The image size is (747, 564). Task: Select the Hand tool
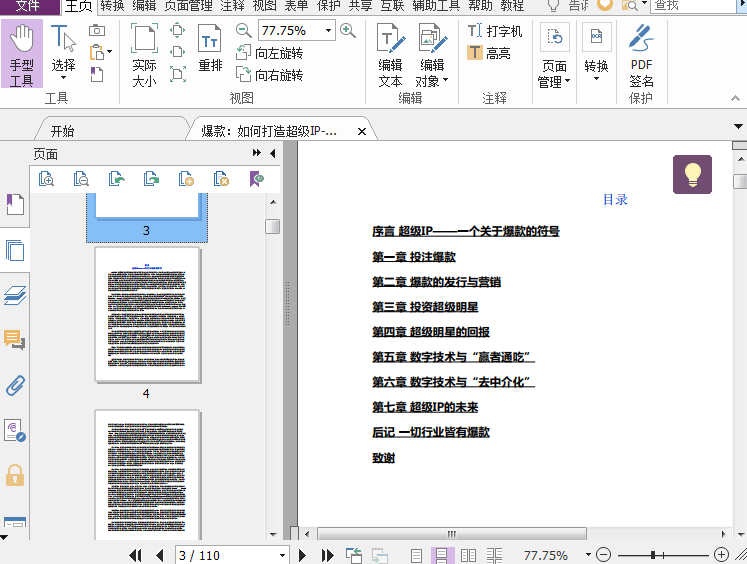(x=22, y=54)
